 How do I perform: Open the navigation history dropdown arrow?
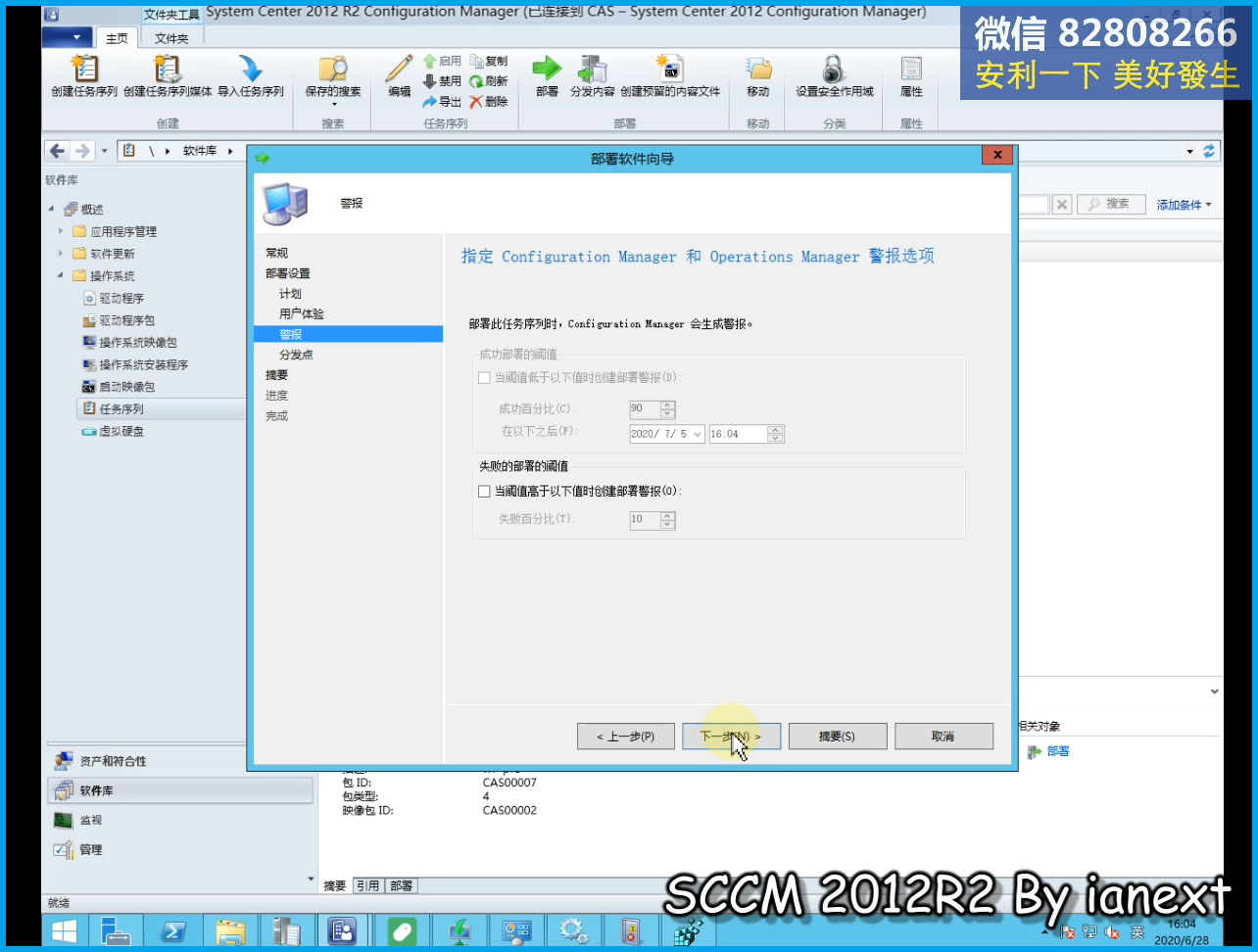(x=104, y=151)
